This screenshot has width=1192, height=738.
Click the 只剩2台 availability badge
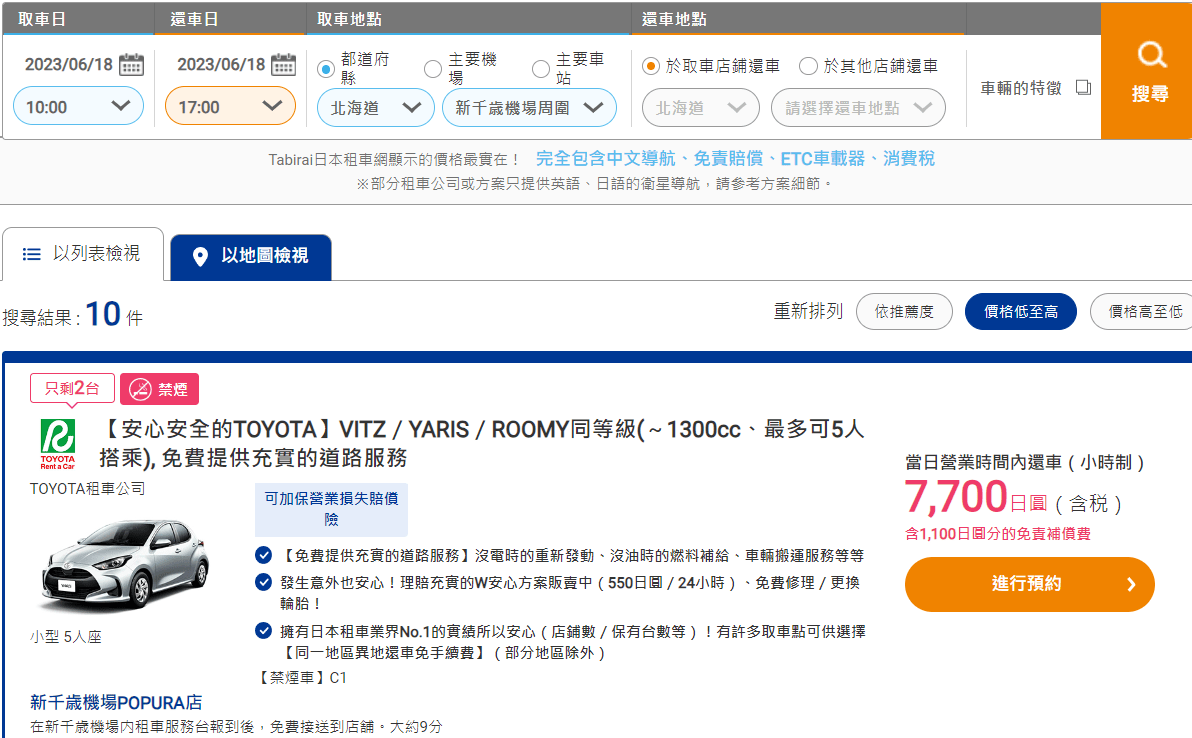(x=72, y=388)
